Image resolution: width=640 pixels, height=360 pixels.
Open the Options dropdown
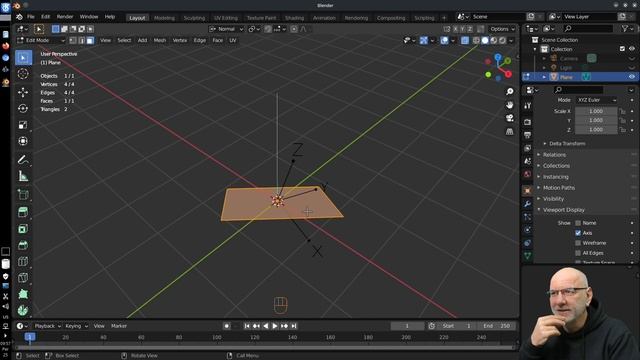[x=502, y=29]
